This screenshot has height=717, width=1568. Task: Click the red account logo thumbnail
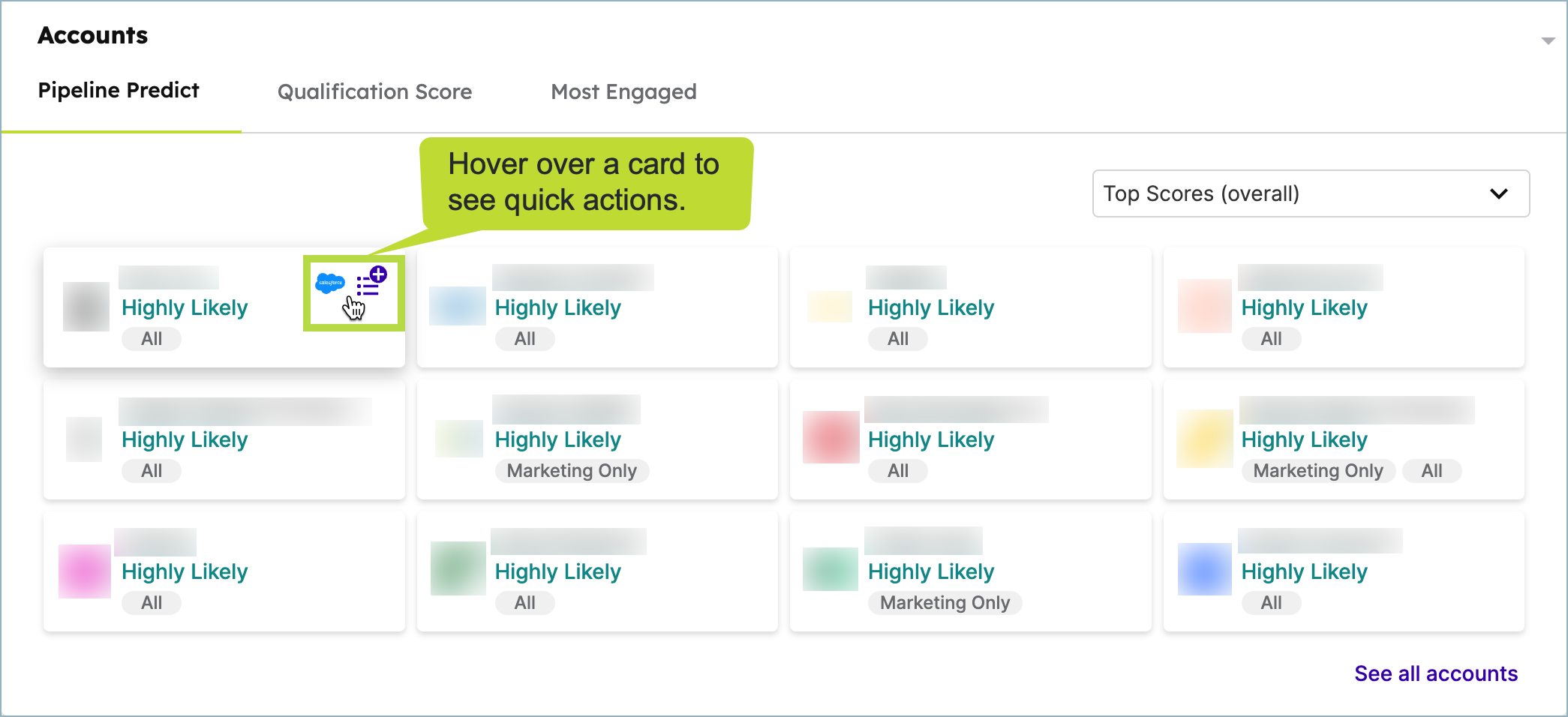[830, 439]
